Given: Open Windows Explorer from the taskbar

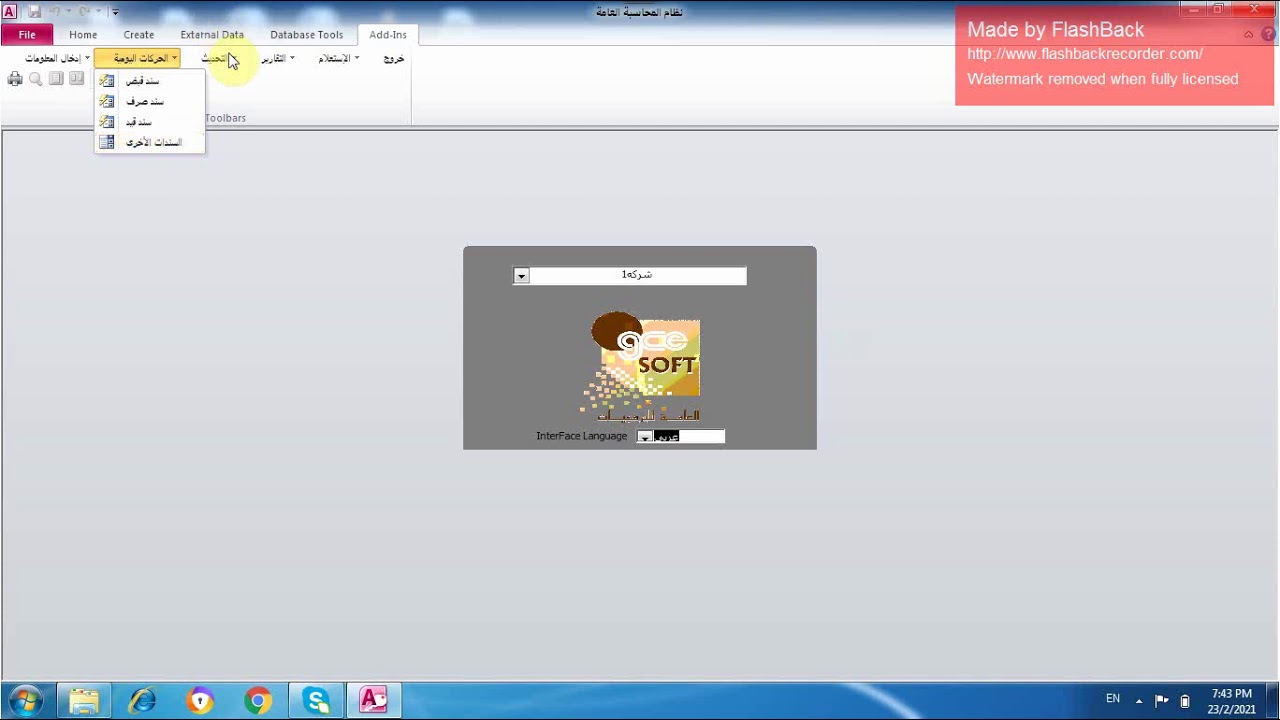Looking at the screenshot, I should tap(84, 701).
